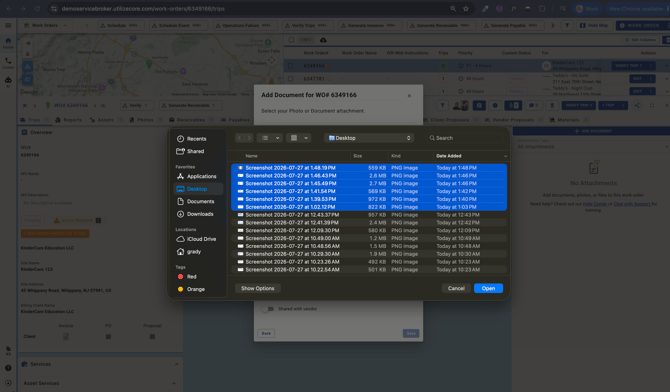The image size is (670, 392).
Task: Cancel the file dialog
Action: pyautogui.click(x=456, y=289)
